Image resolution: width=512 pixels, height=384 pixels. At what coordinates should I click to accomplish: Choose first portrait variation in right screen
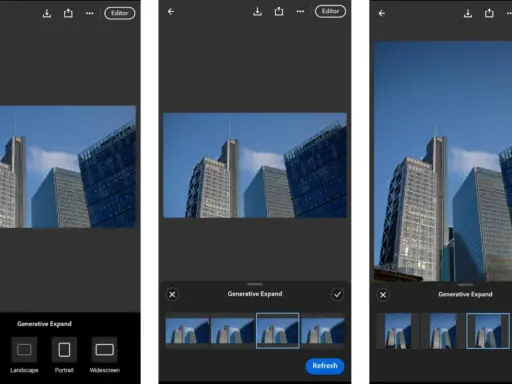click(398, 331)
